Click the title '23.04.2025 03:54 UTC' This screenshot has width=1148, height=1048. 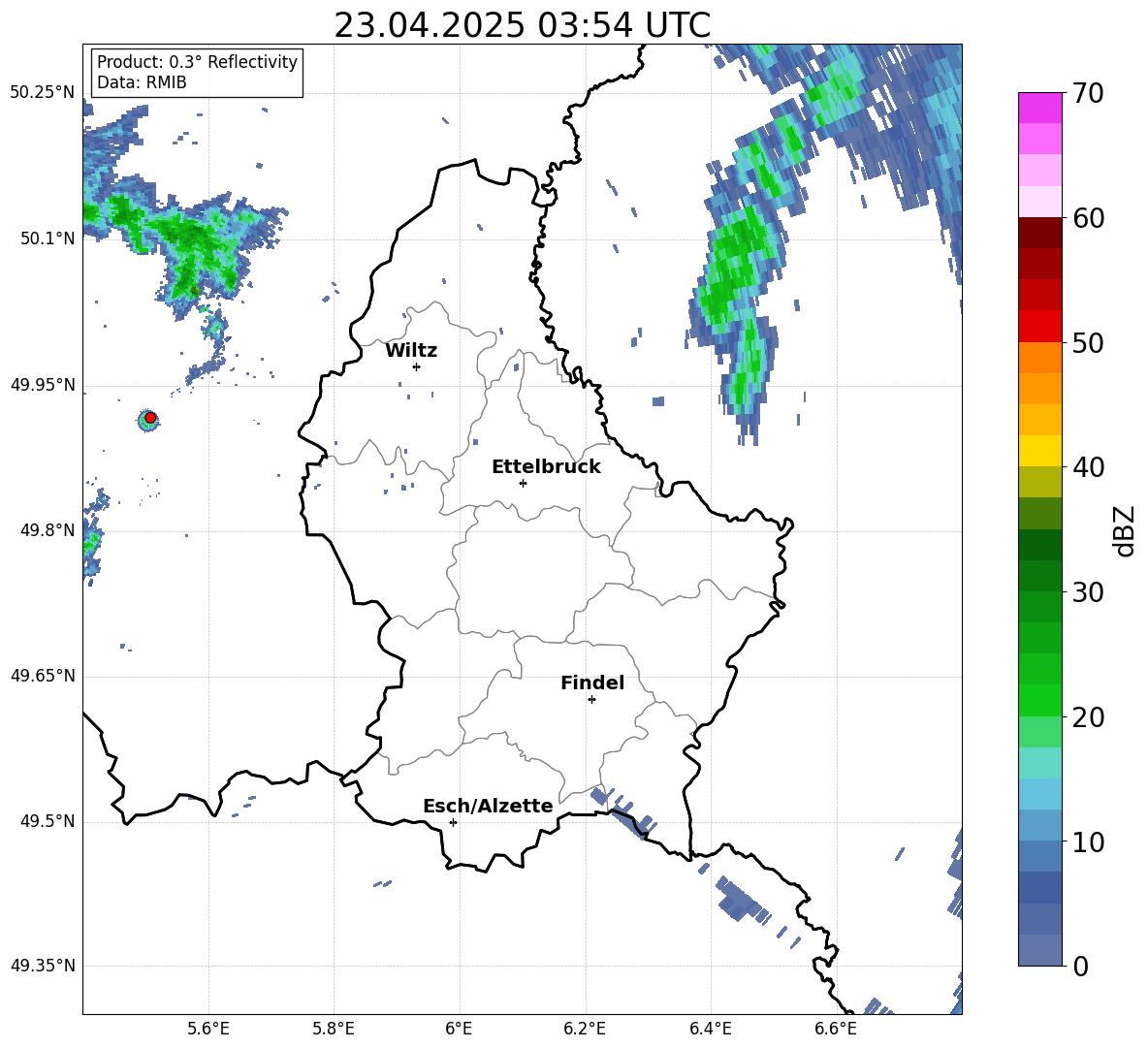(x=522, y=25)
